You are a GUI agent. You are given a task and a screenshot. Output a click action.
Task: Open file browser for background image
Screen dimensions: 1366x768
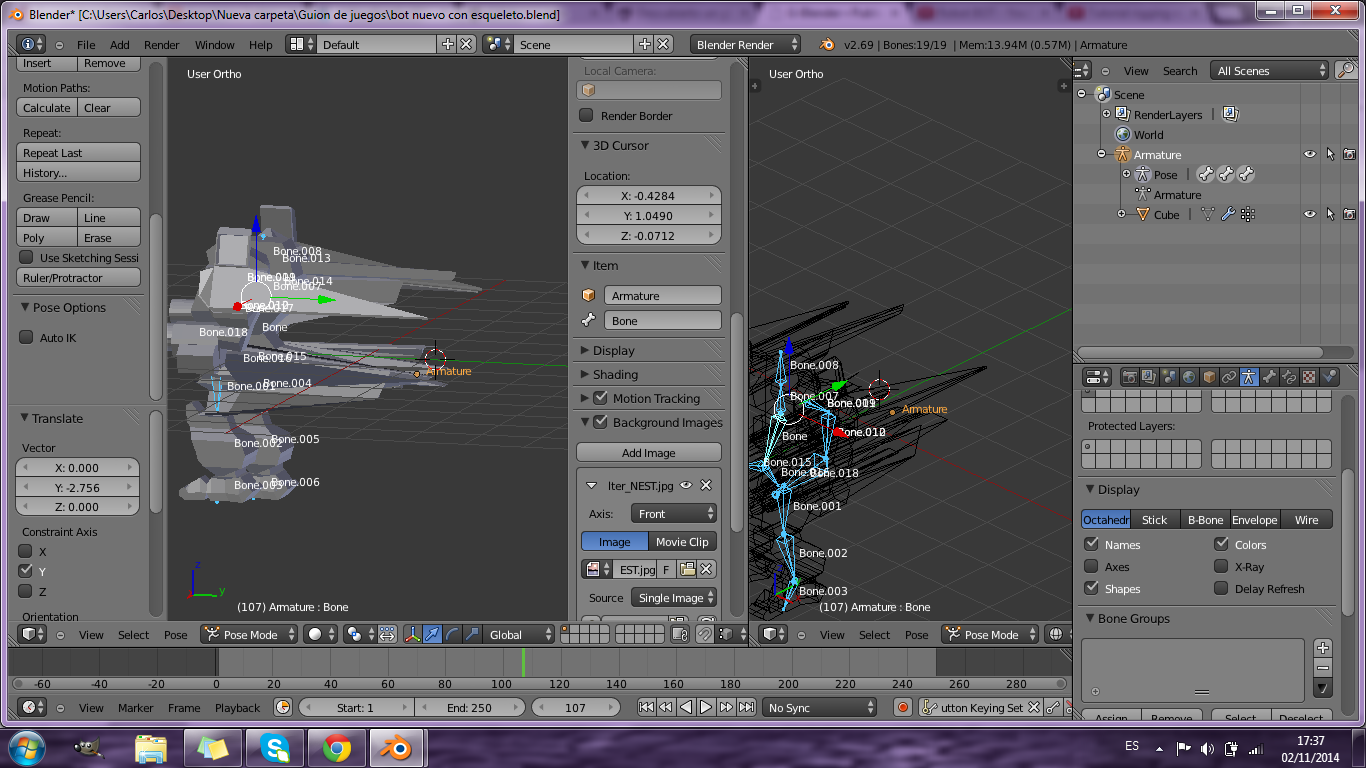pyautogui.click(x=687, y=569)
